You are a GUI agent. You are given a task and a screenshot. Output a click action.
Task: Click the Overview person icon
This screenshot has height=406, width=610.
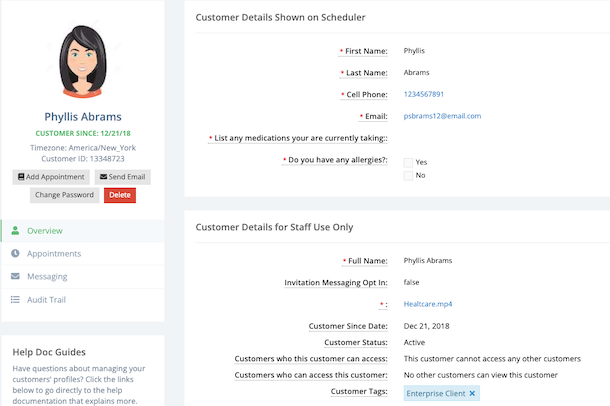coord(15,231)
